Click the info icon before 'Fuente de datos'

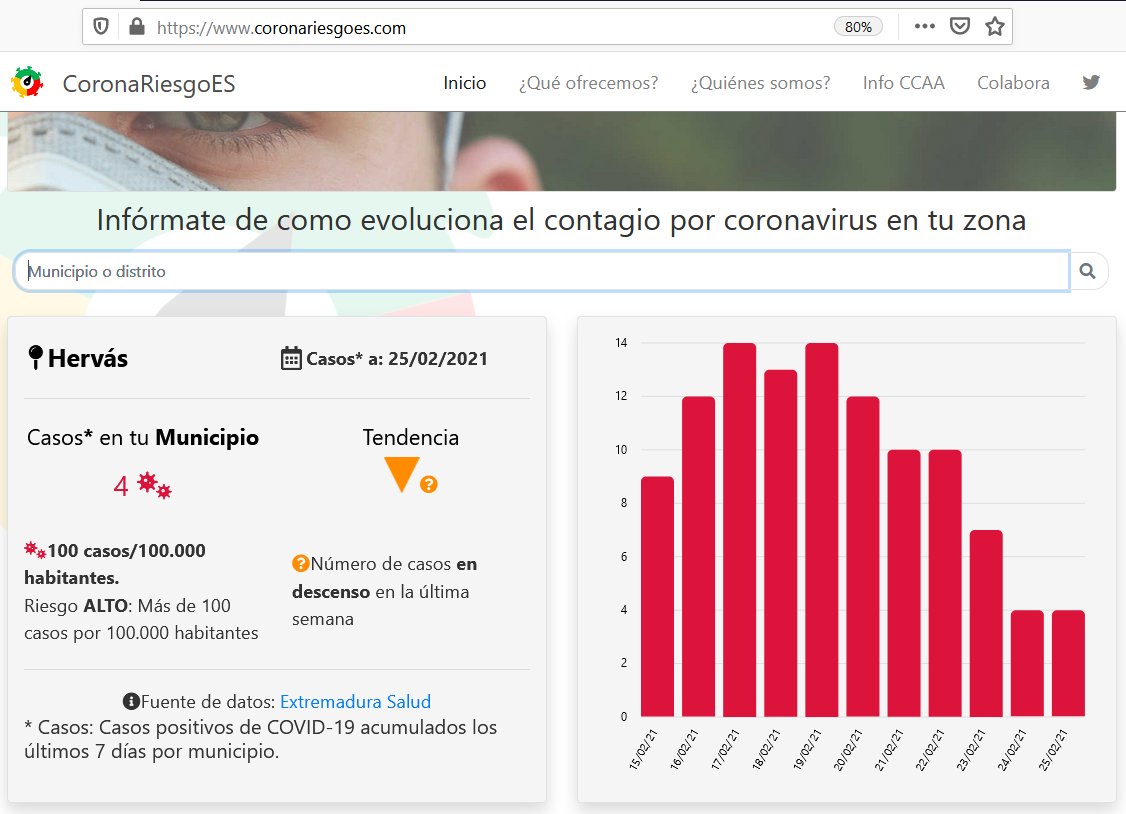(131, 701)
